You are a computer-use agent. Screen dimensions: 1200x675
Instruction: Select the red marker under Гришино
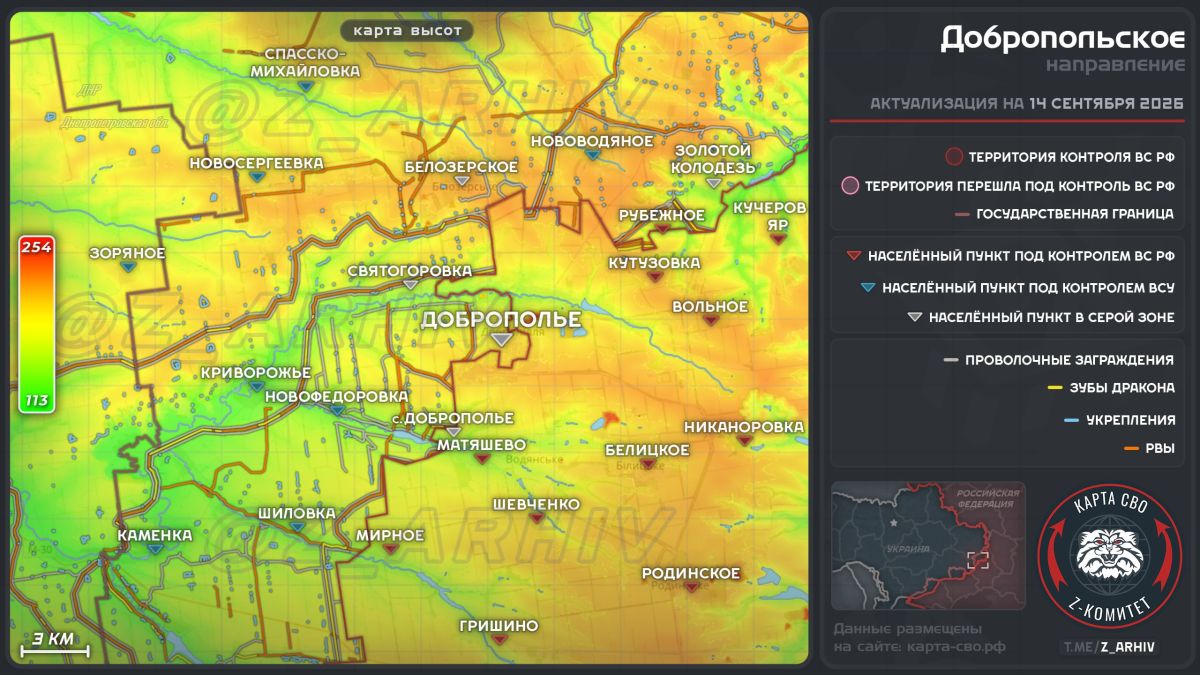point(498,640)
